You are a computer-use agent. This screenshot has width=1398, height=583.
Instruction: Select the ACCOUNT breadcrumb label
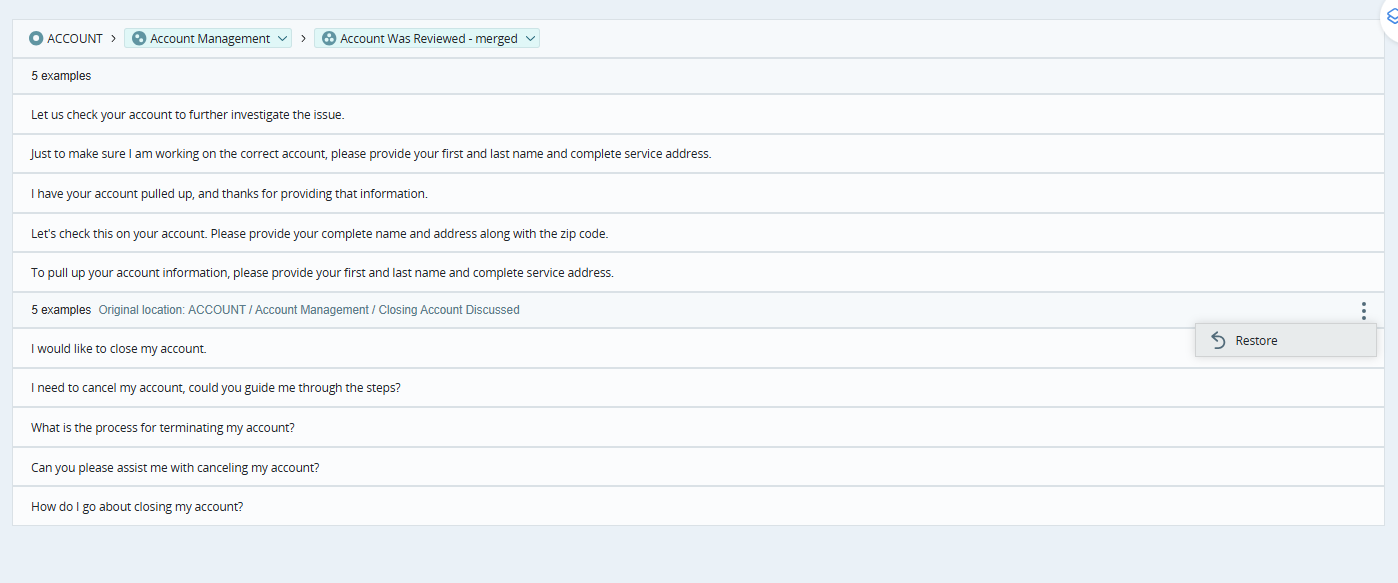(x=74, y=38)
